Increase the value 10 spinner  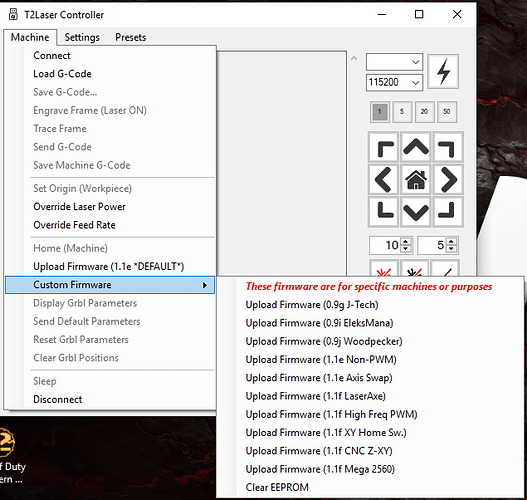pos(406,242)
